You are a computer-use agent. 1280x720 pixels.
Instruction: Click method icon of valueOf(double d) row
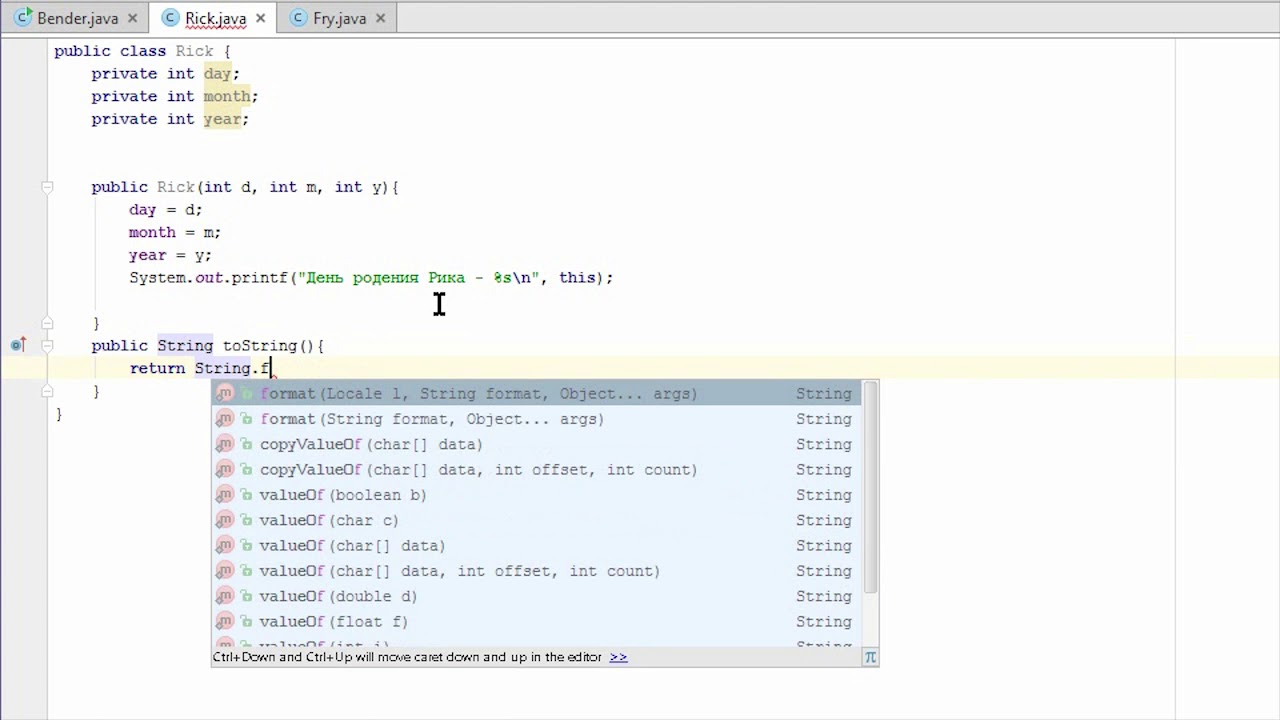tap(225, 596)
